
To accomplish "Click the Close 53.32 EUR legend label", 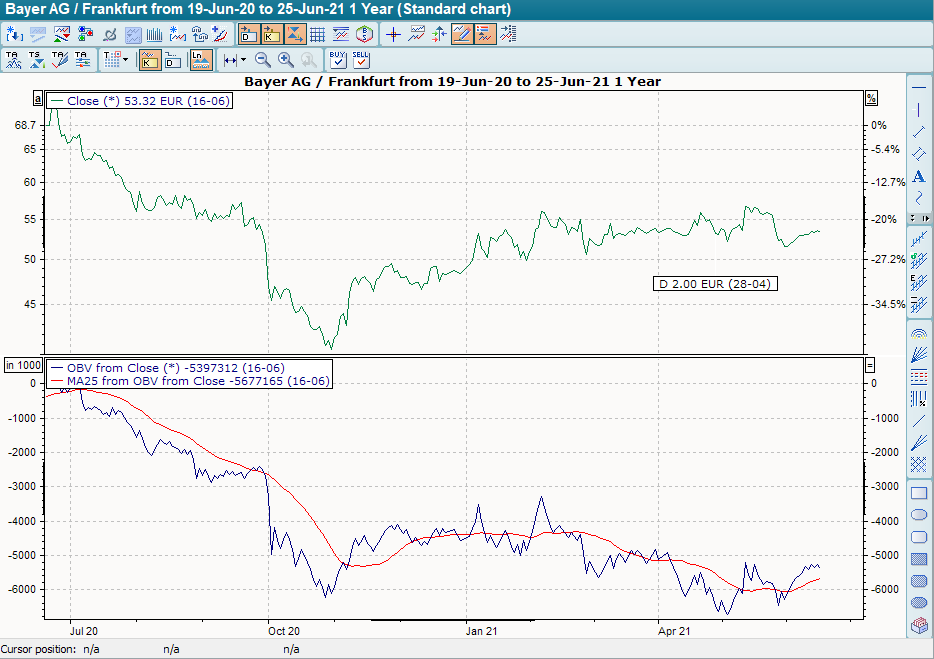I will point(140,101).
